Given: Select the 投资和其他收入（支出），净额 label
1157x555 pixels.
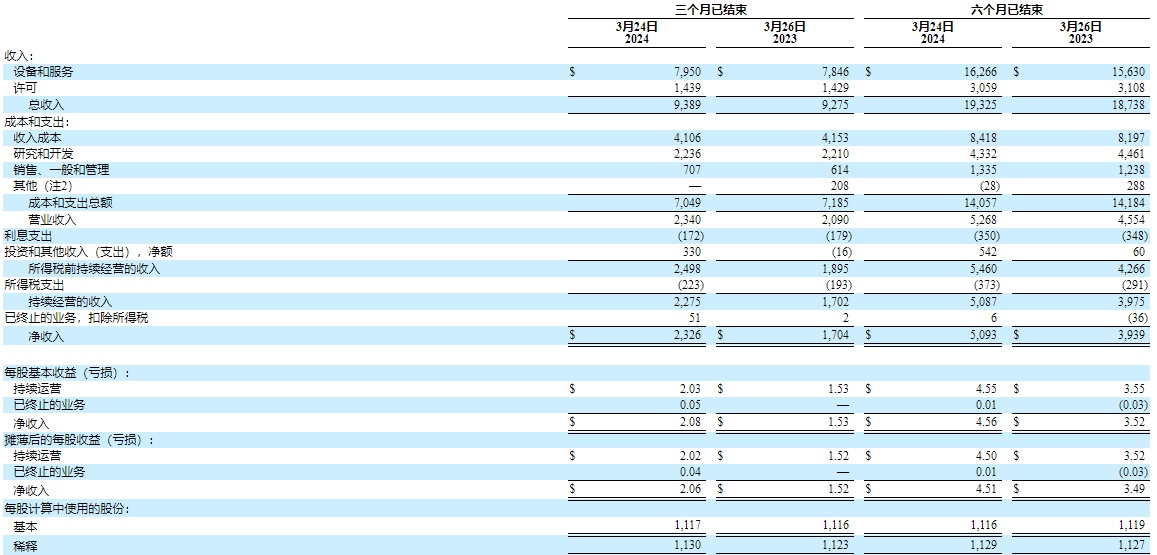Looking at the screenshot, I should click(x=88, y=251).
